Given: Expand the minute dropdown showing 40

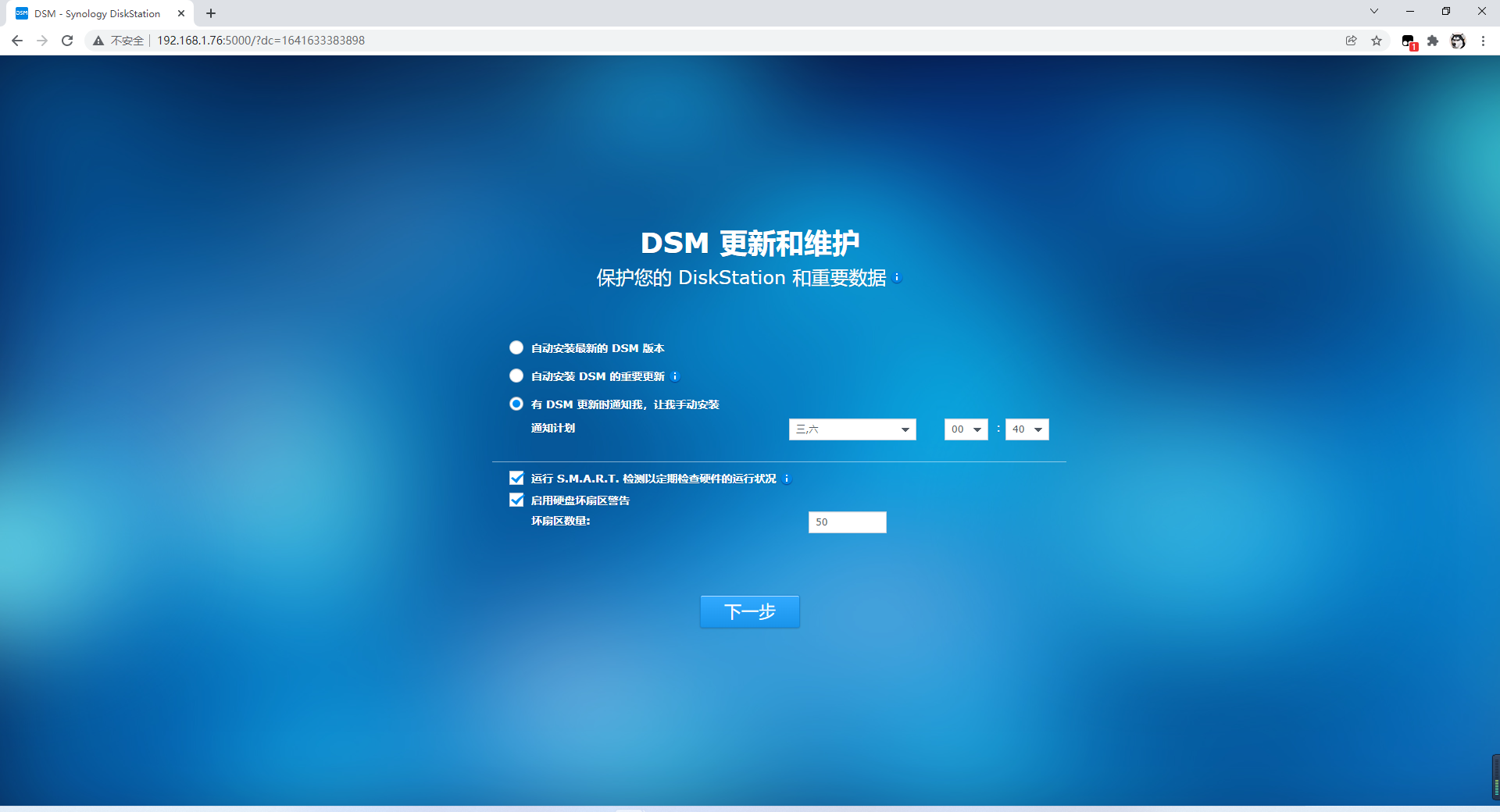Looking at the screenshot, I should coord(1027,429).
